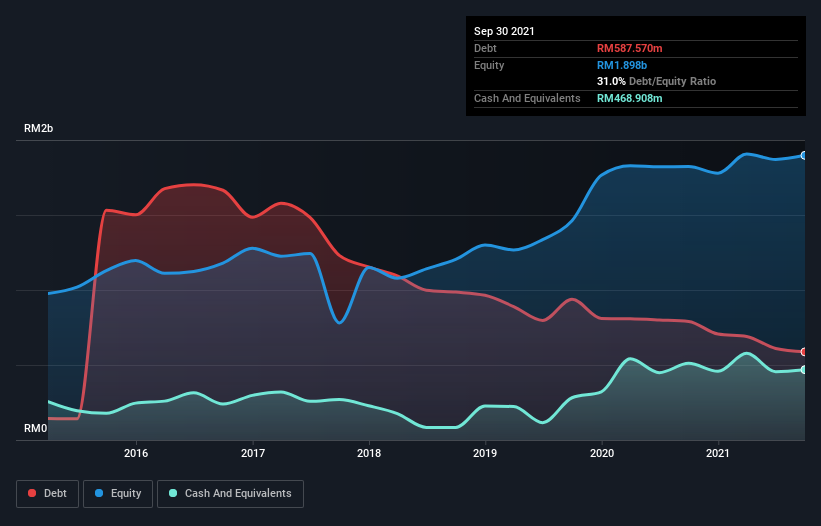The width and height of the screenshot is (821, 526).
Task: Select the 2020 x-axis label
Action: coord(602,453)
